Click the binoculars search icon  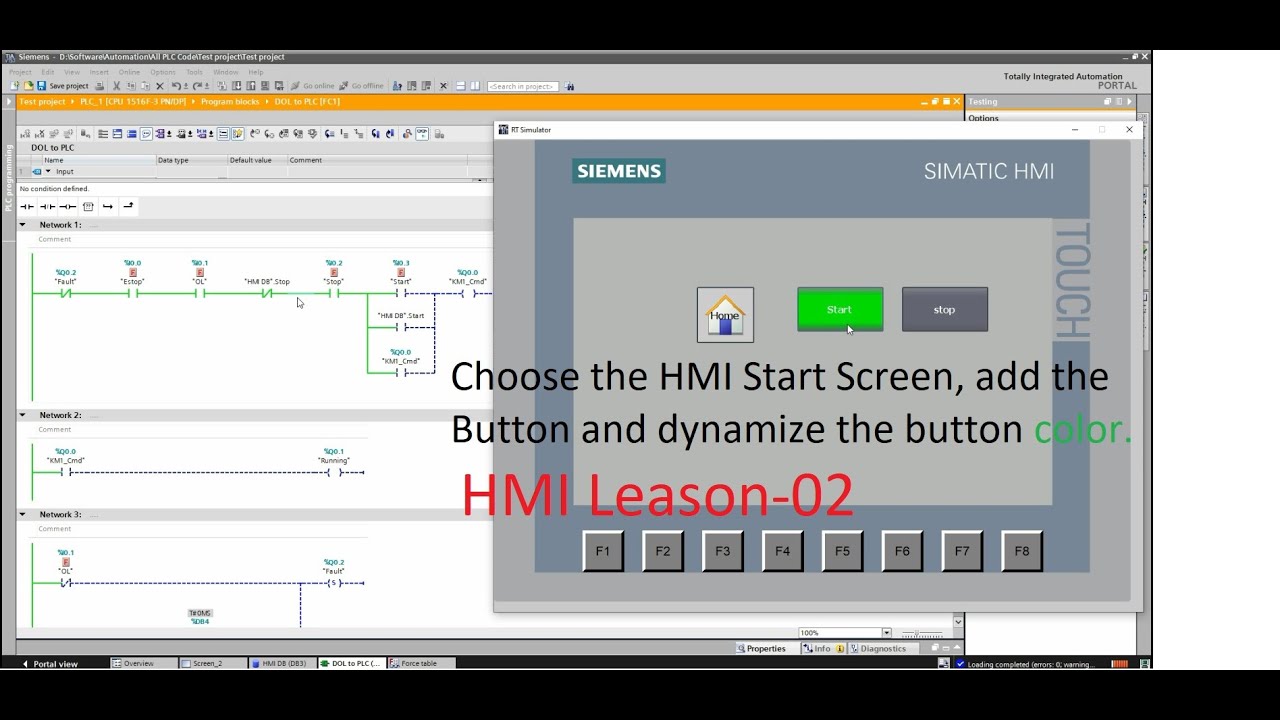pyautogui.click(x=570, y=86)
